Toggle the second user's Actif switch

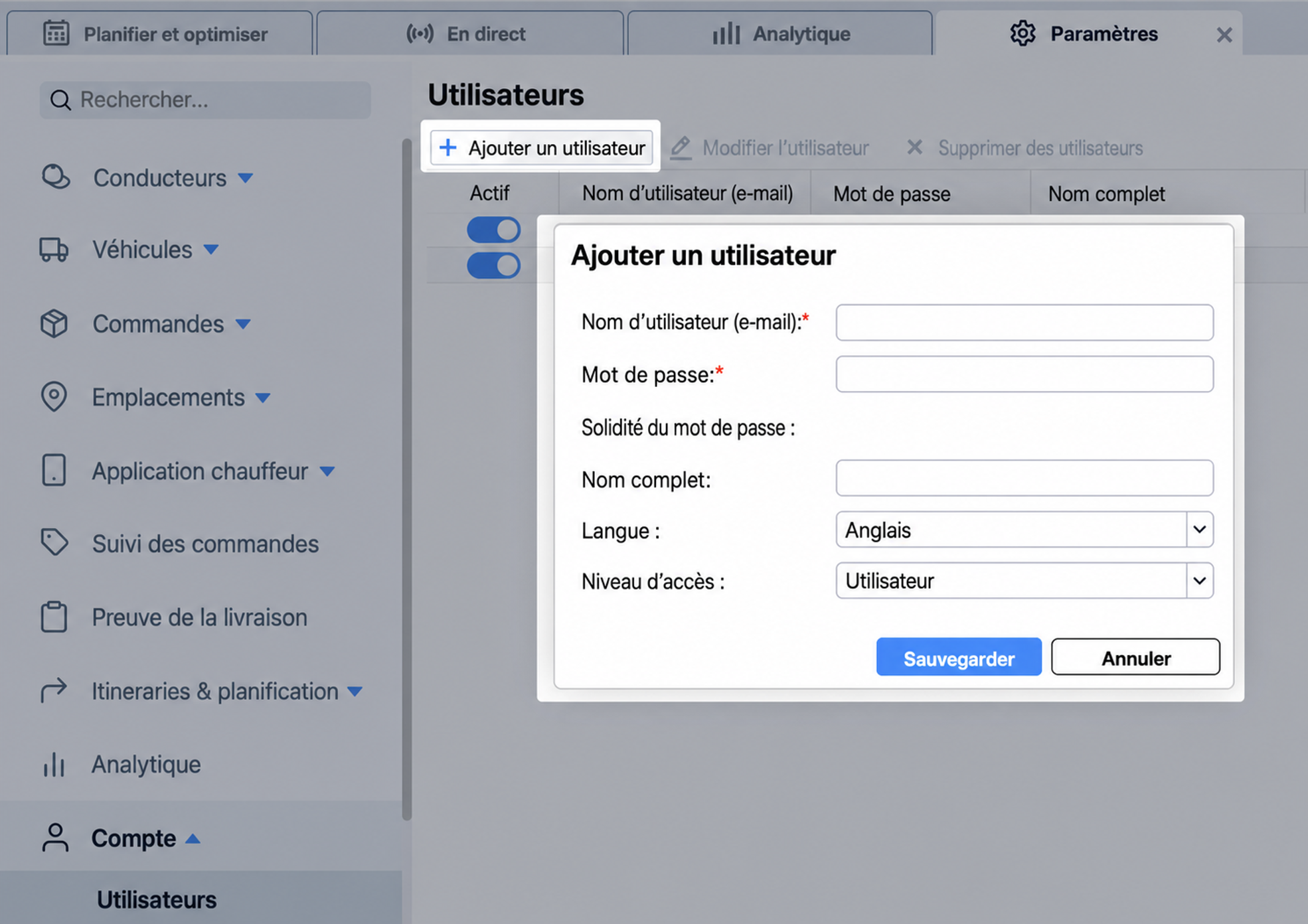coord(493,266)
